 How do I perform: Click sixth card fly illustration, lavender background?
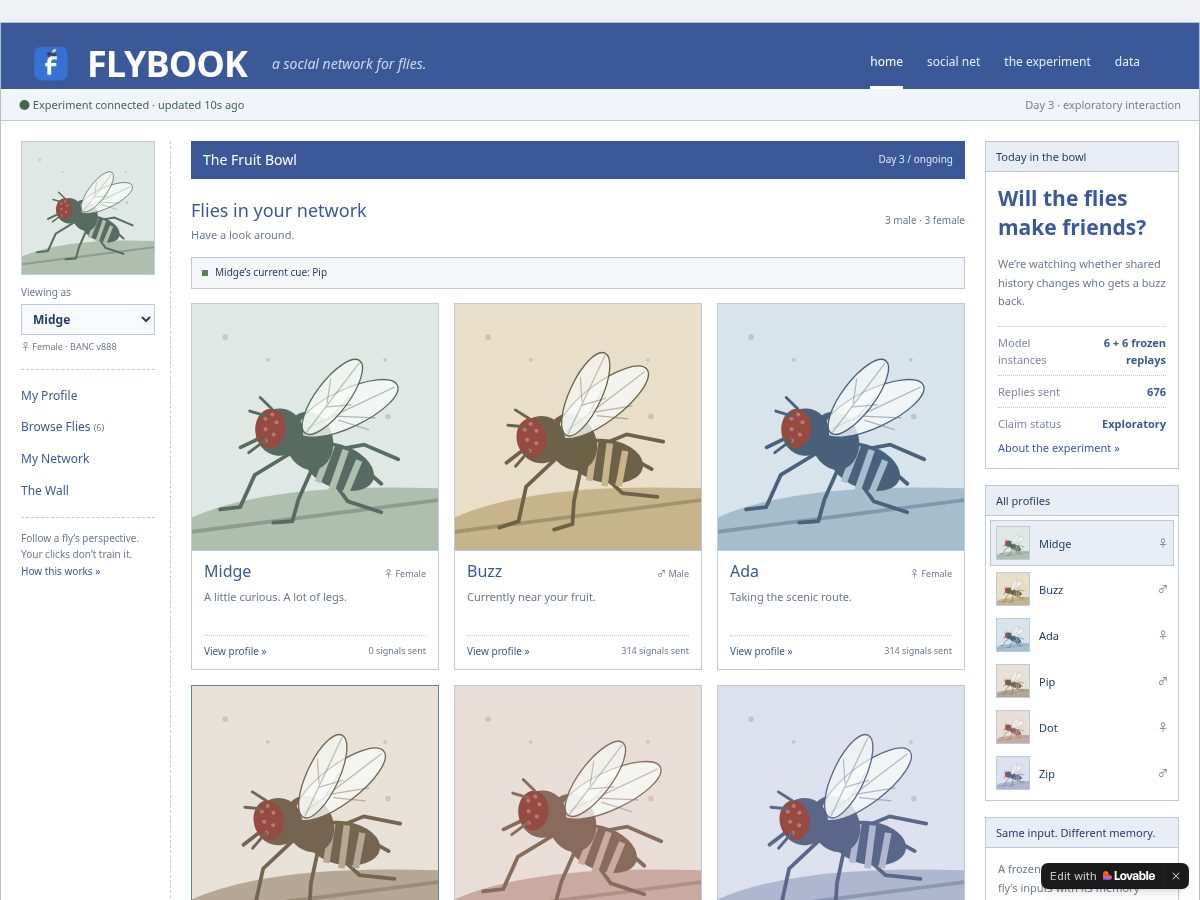[841, 793]
